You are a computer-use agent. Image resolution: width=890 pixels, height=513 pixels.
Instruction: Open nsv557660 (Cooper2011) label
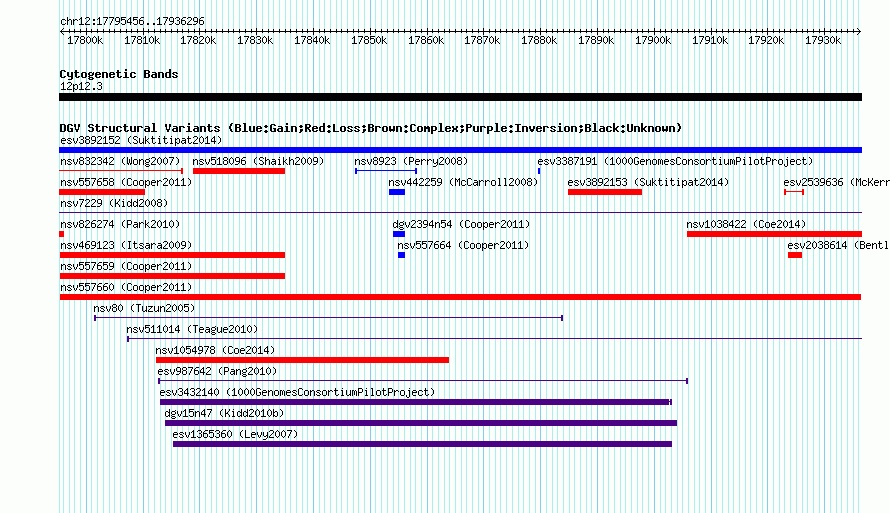(126, 287)
